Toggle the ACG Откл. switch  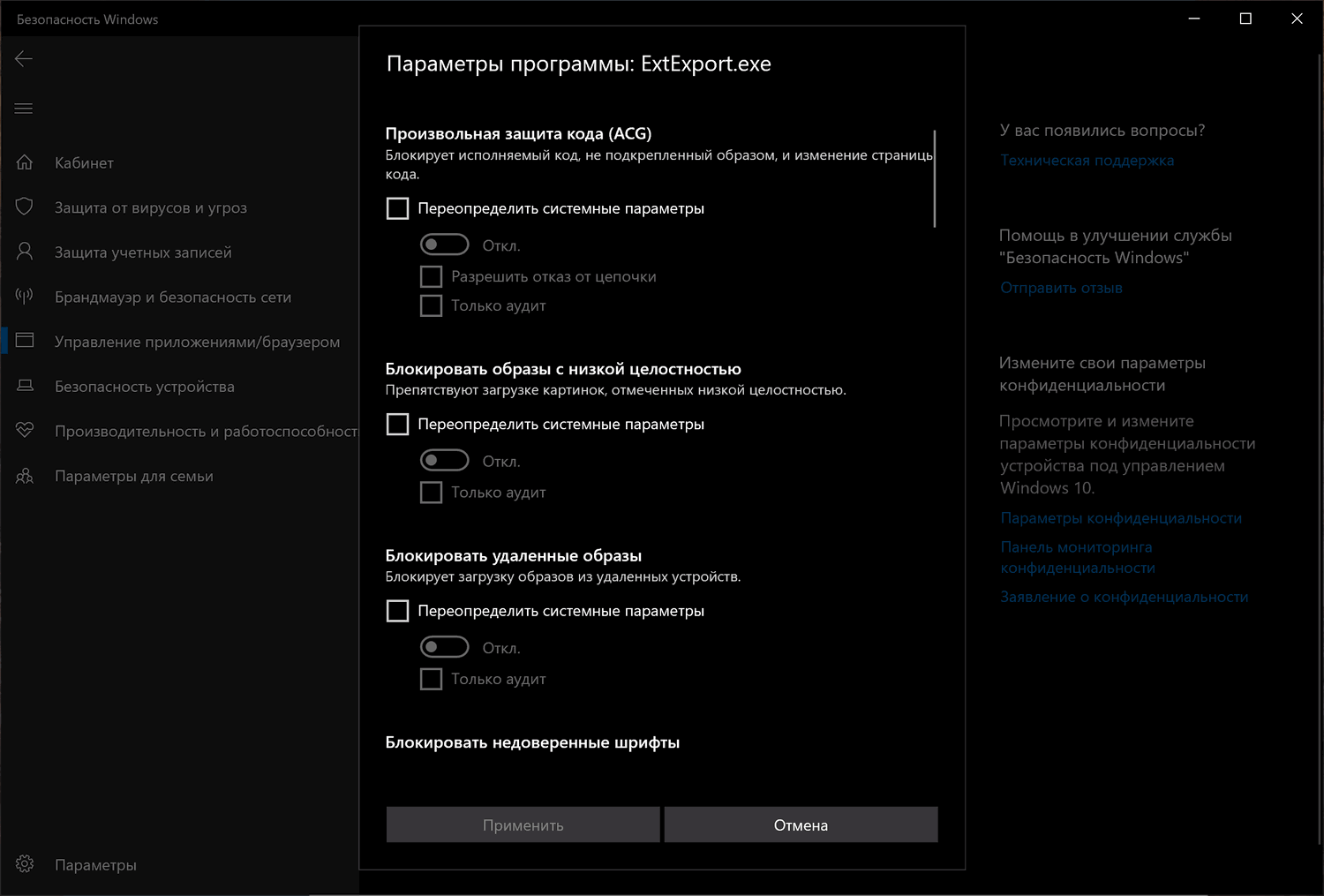point(444,245)
